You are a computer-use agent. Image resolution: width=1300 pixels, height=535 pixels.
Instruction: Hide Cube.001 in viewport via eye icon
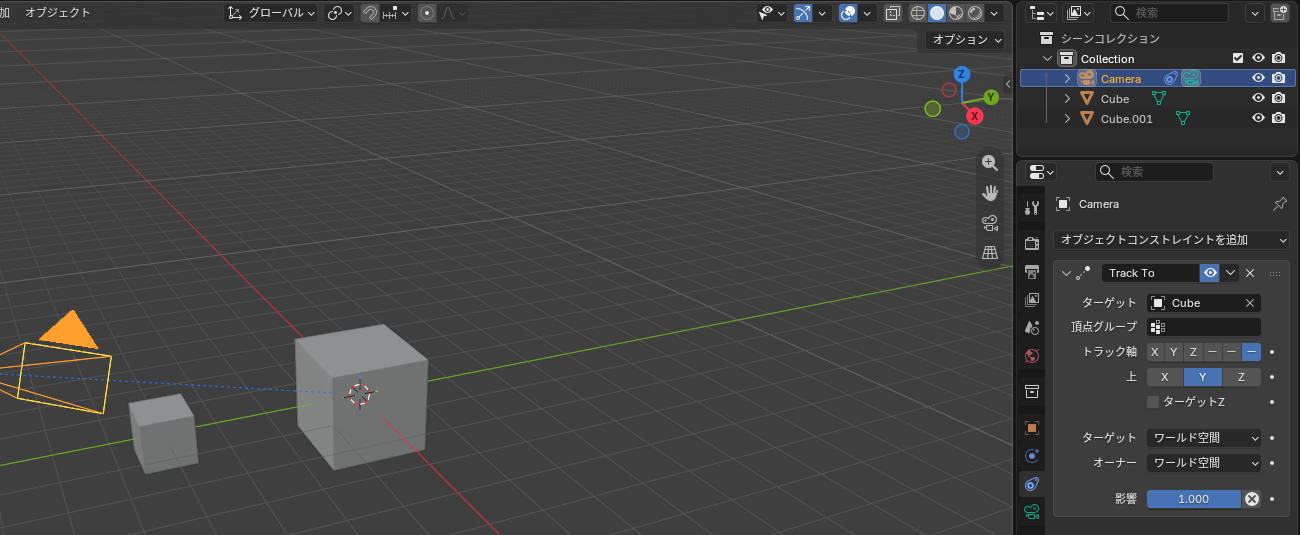tap(1259, 118)
